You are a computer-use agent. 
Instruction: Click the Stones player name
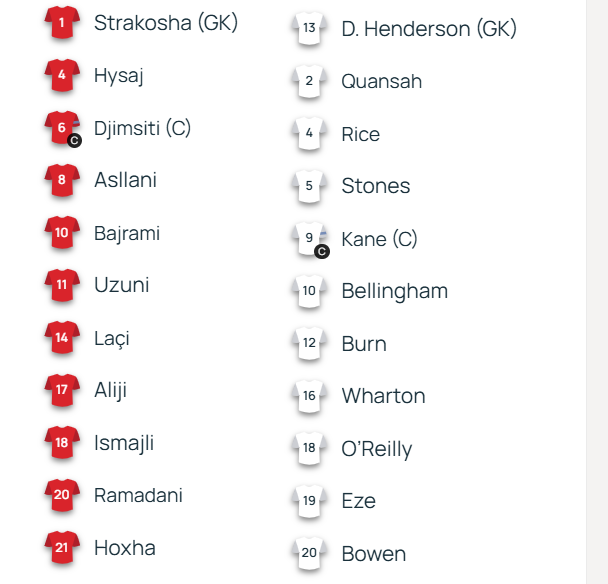pos(375,186)
